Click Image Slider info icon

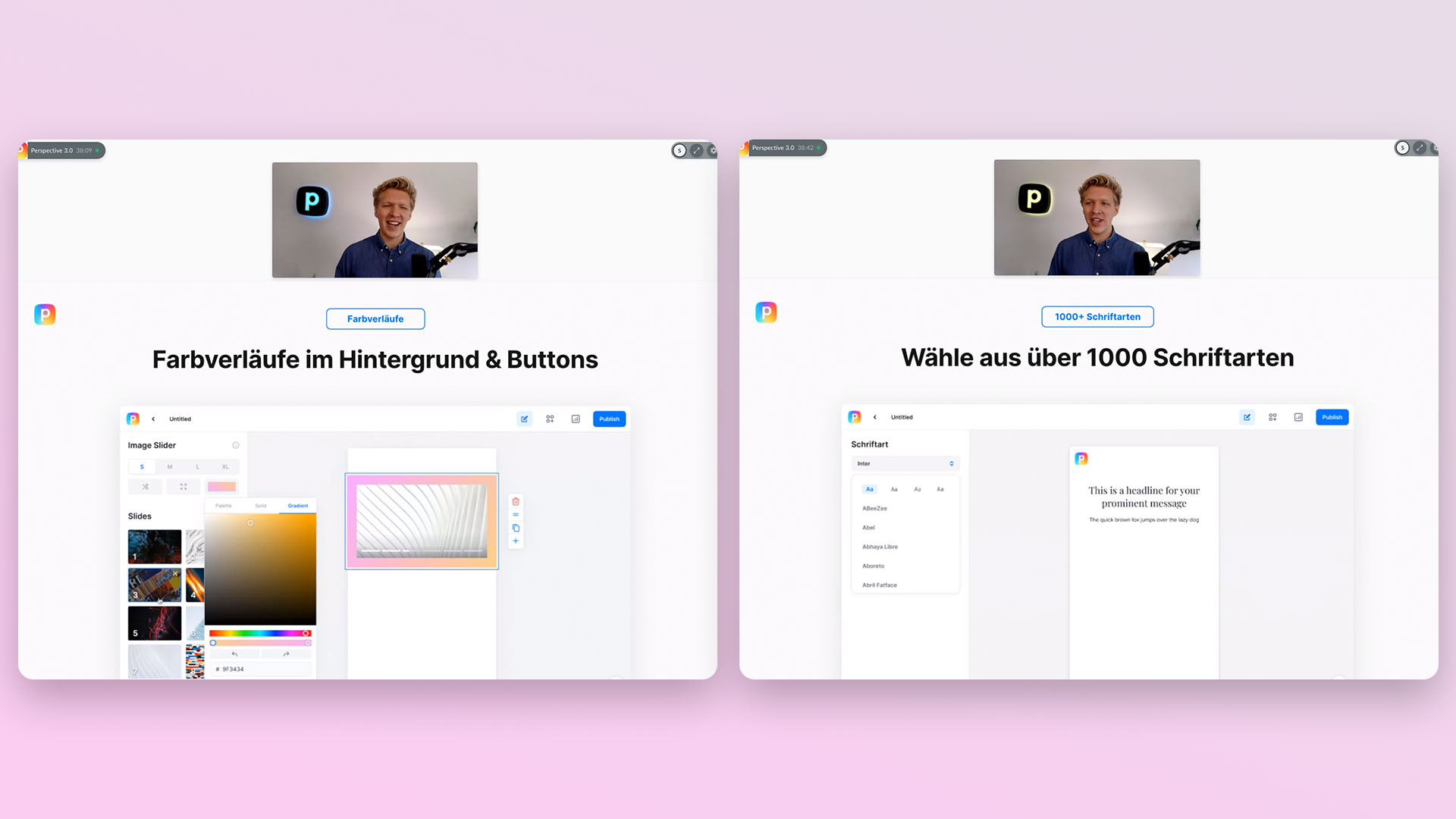tap(236, 445)
